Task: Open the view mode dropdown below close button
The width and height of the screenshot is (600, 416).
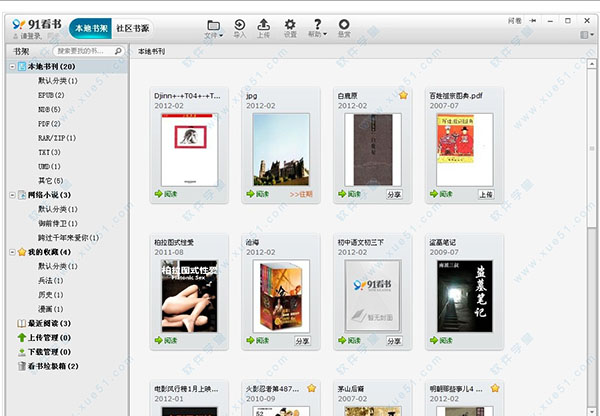Action: click(x=587, y=35)
